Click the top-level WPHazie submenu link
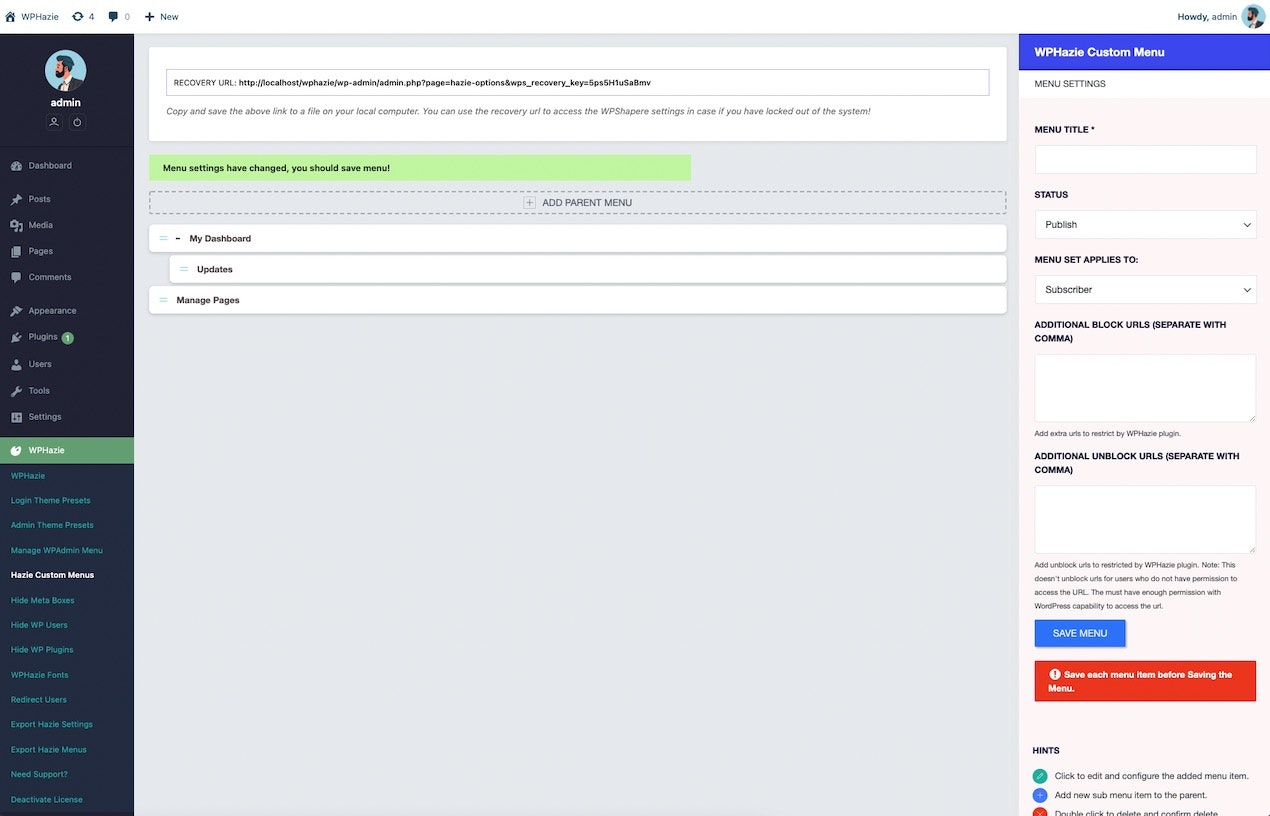 (28, 476)
